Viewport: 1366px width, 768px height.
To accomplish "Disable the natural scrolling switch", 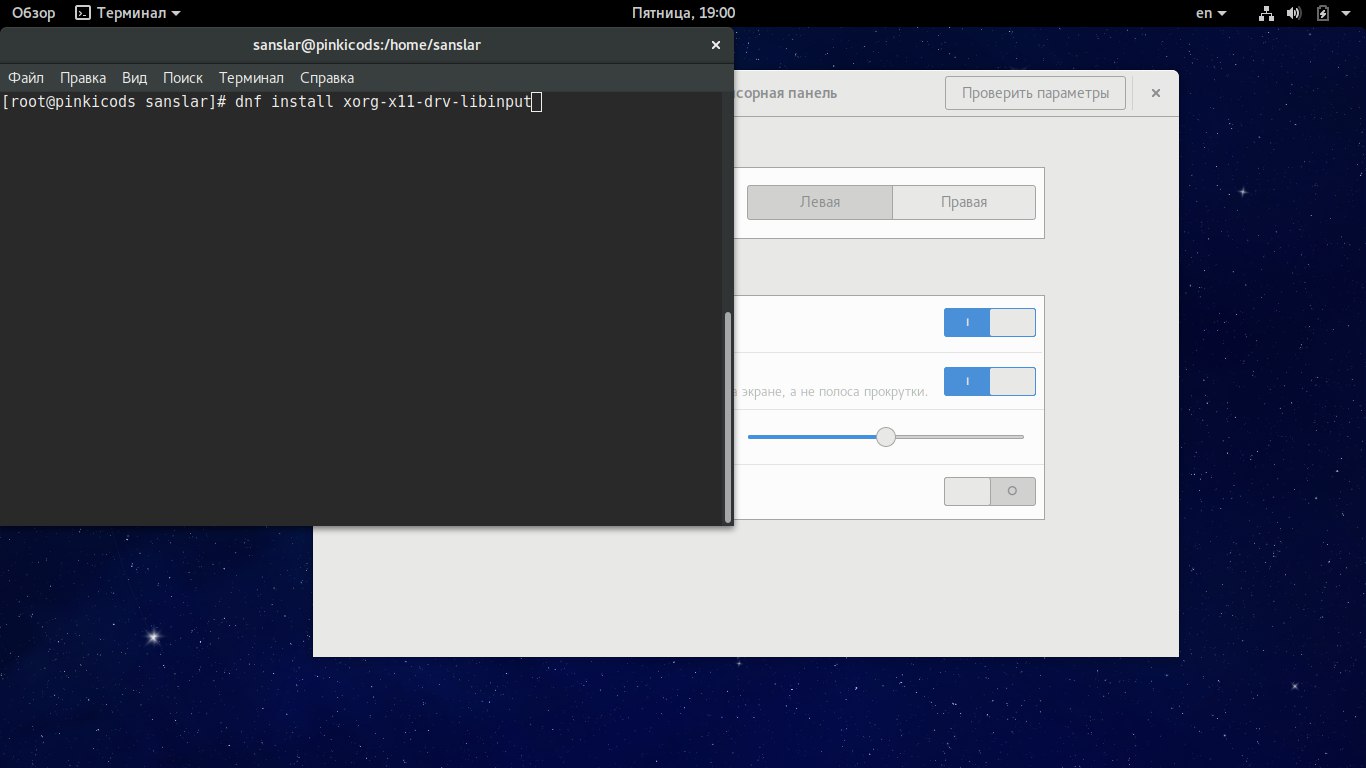I will [989, 381].
